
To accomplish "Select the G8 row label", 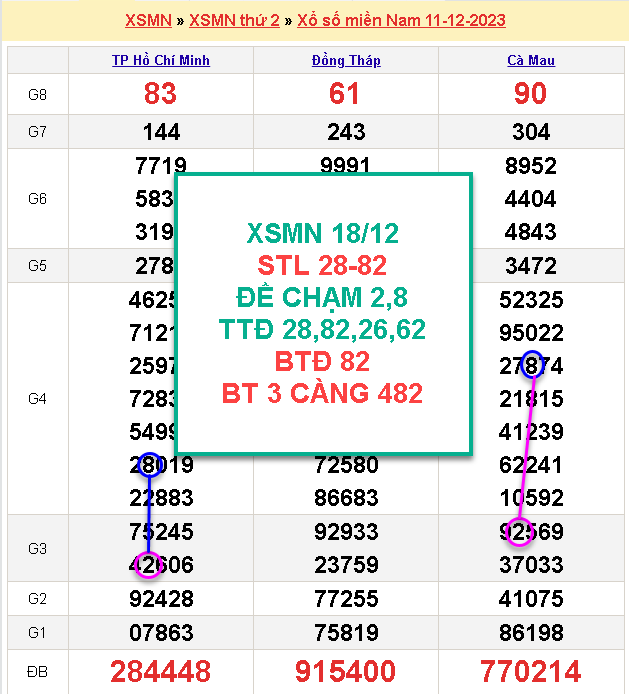I will (37, 94).
